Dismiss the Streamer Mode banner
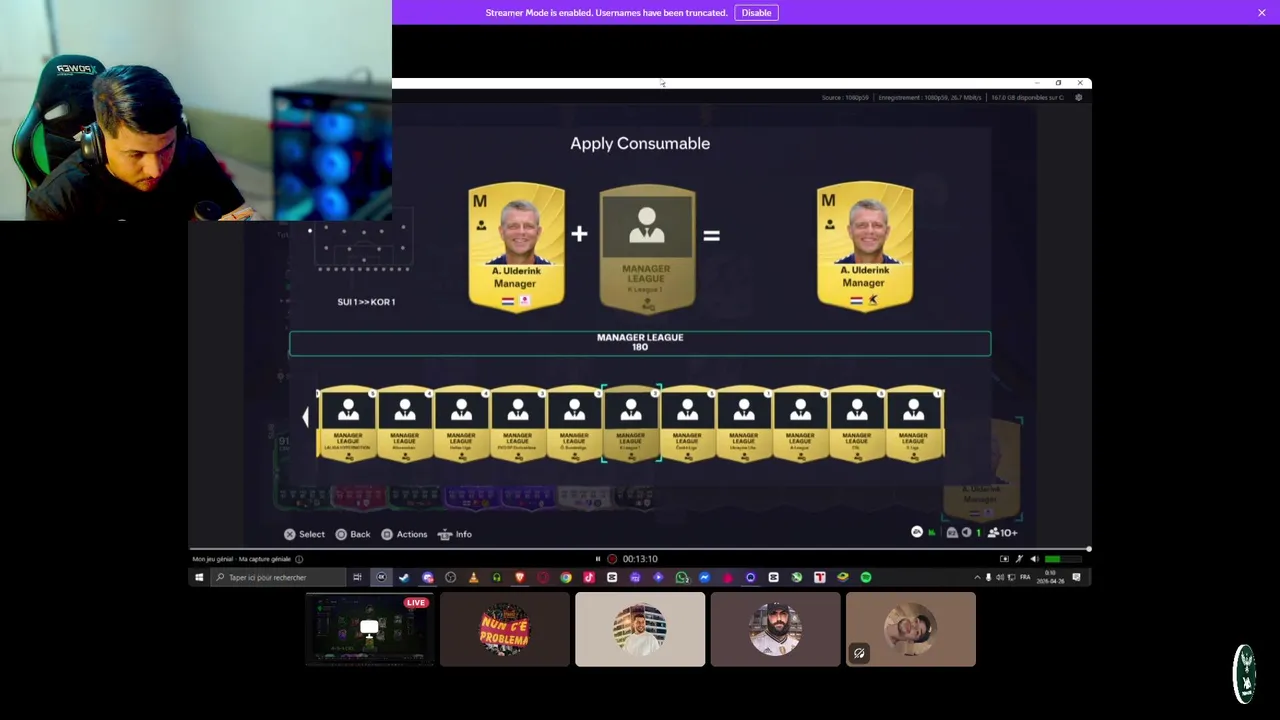 click(1262, 13)
